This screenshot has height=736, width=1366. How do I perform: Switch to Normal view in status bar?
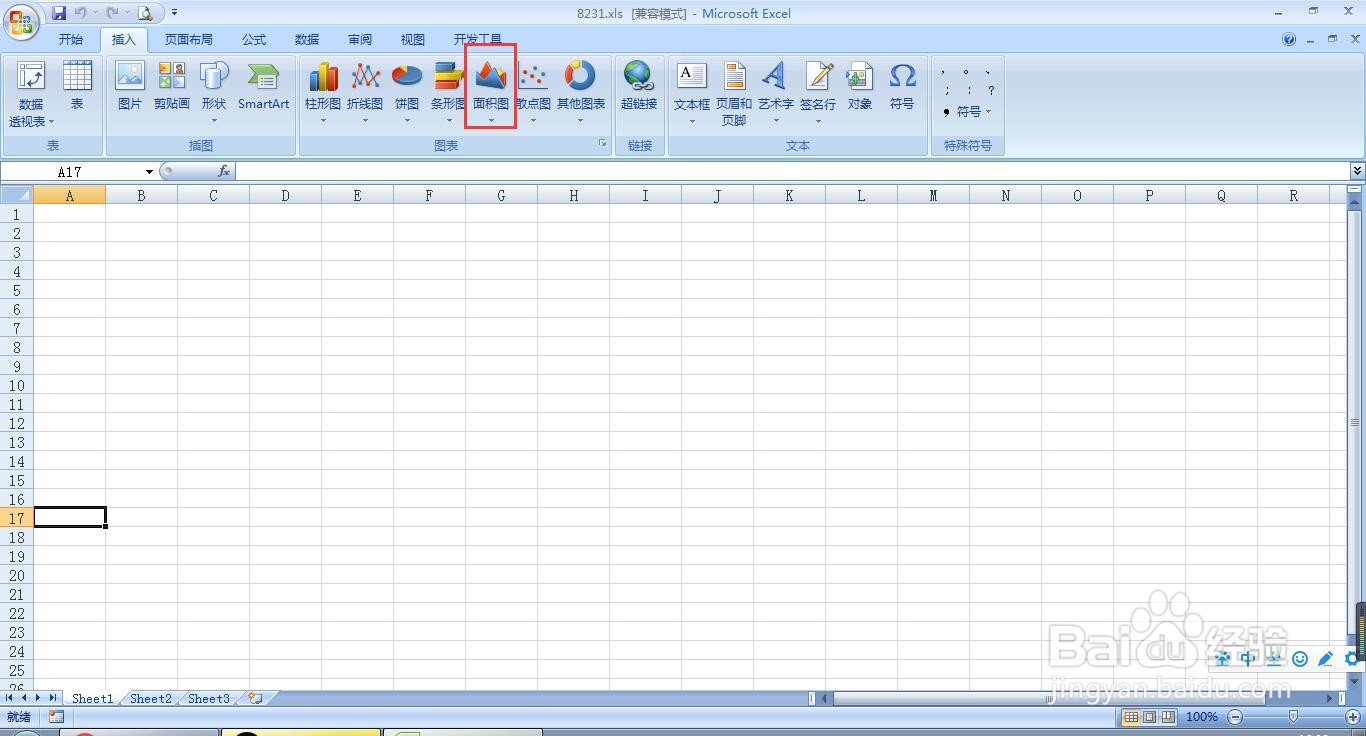pos(1131,717)
